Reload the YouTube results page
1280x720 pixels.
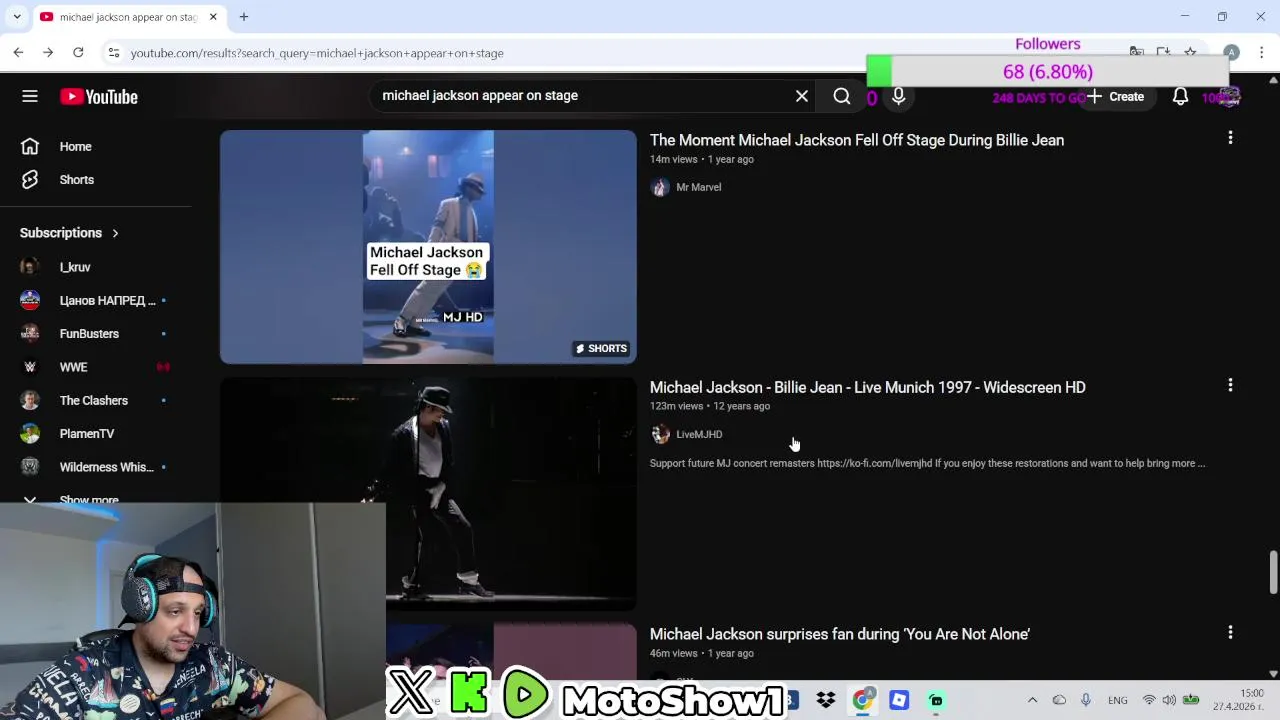pyautogui.click(x=78, y=52)
